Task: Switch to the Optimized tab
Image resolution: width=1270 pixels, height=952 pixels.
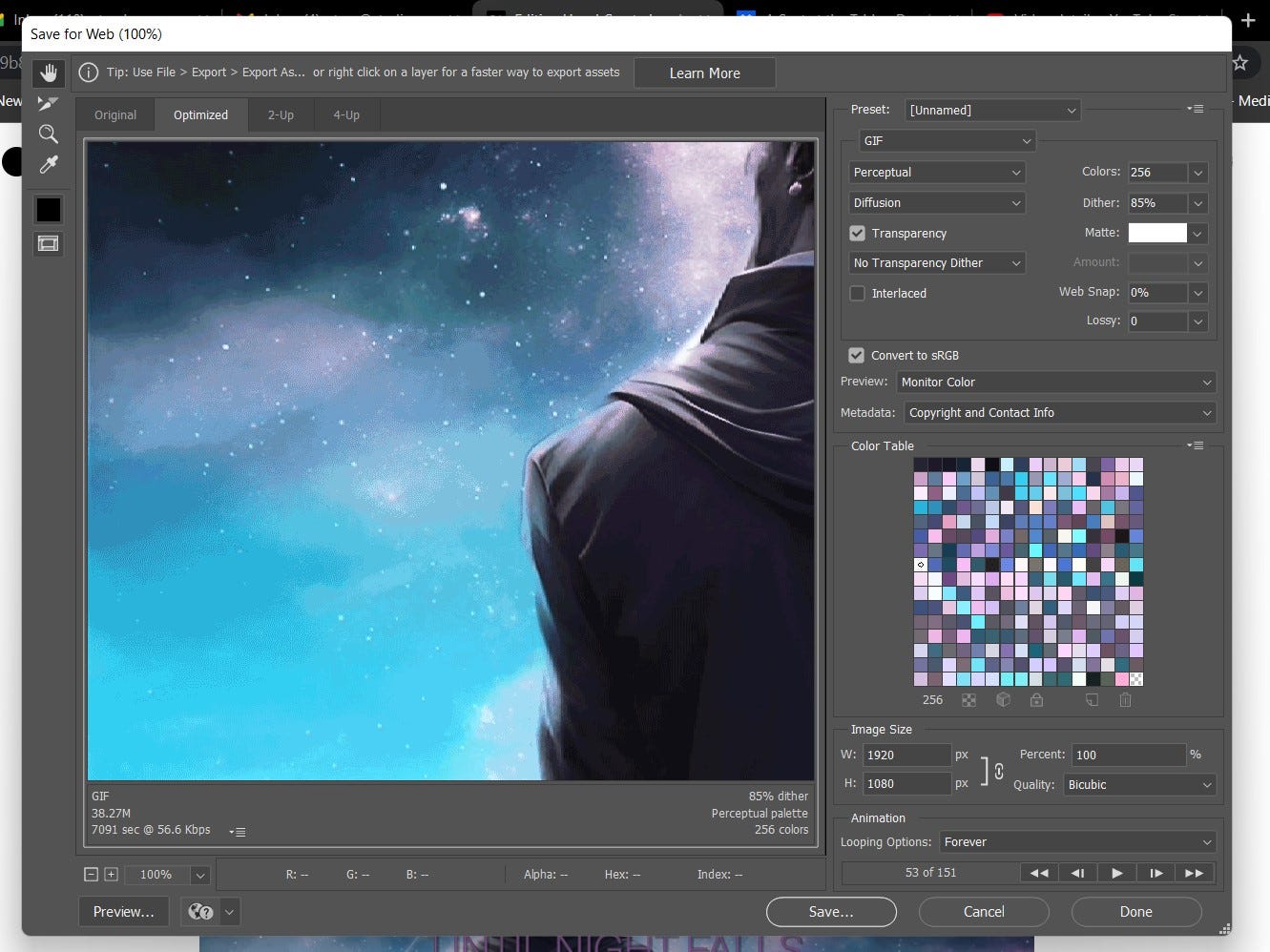Action: (x=200, y=114)
